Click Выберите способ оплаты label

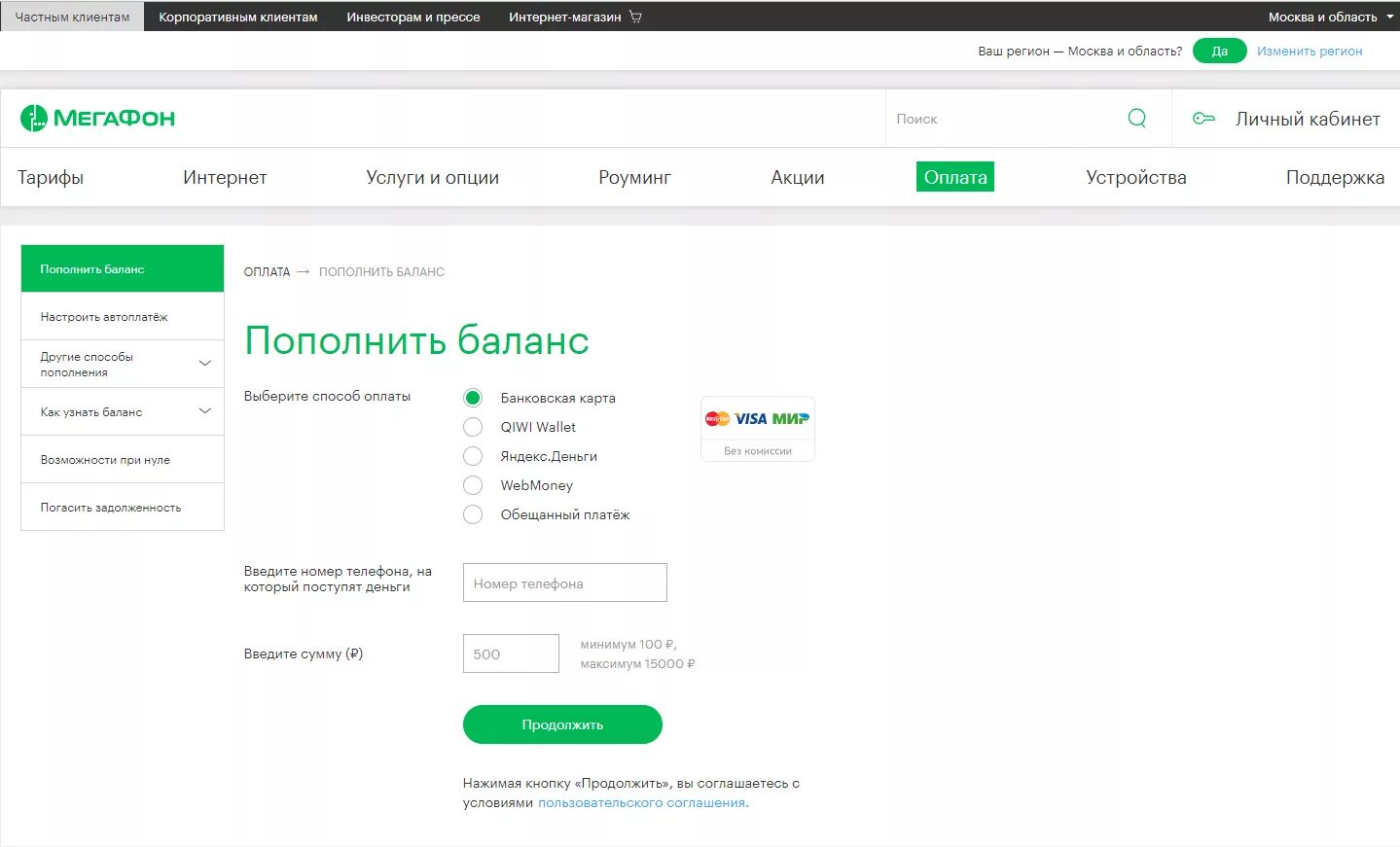(x=327, y=396)
